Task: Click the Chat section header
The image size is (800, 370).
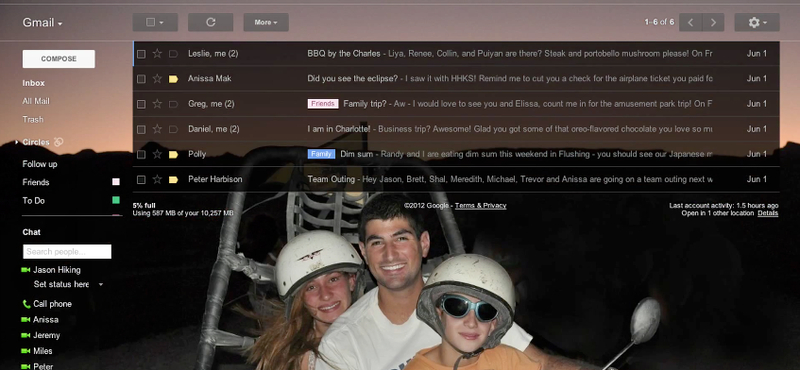Action: 31,232
